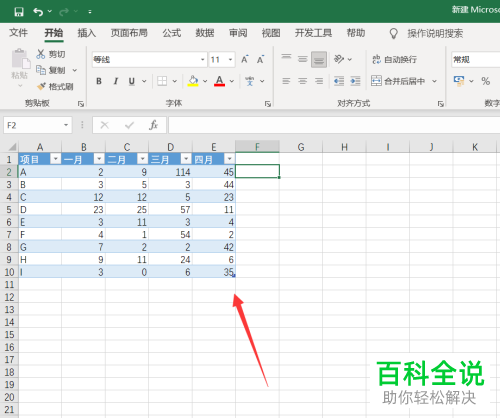Click the 剪切 cut button
This screenshot has height=418, width=500.
pyautogui.click(x=51, y=54)
